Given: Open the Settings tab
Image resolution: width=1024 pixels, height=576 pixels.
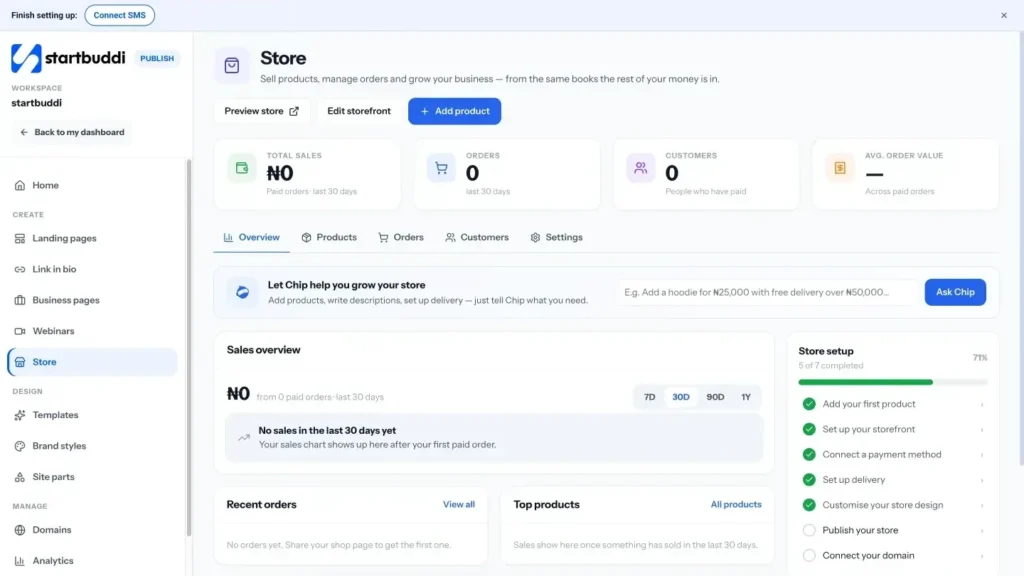Looking at the screenshot, I should tap(556, 238).
